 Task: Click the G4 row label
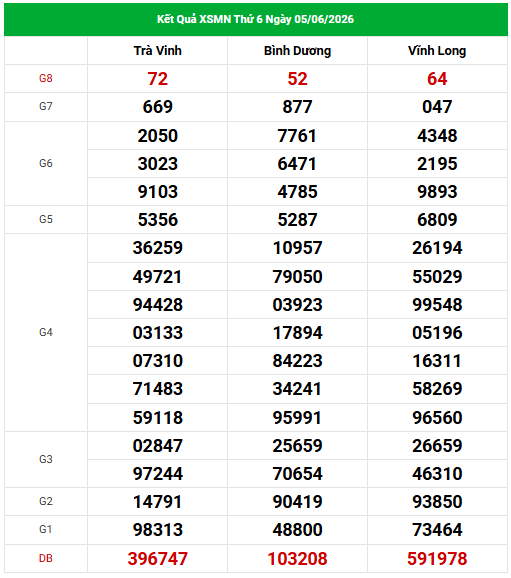[46, 332]
